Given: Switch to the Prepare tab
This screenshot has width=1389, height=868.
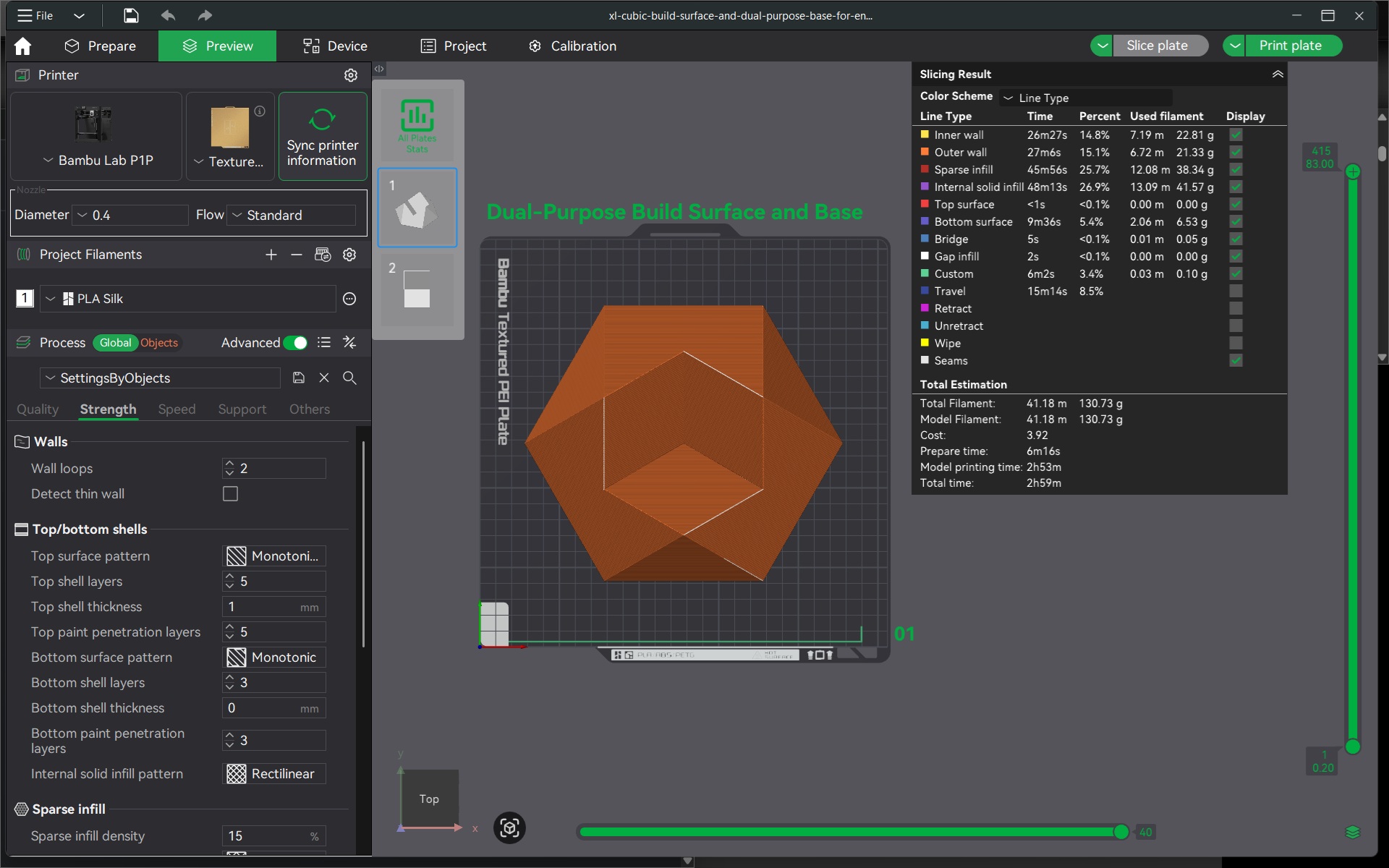Looking at the screenshot, I should tap(100, 46).
